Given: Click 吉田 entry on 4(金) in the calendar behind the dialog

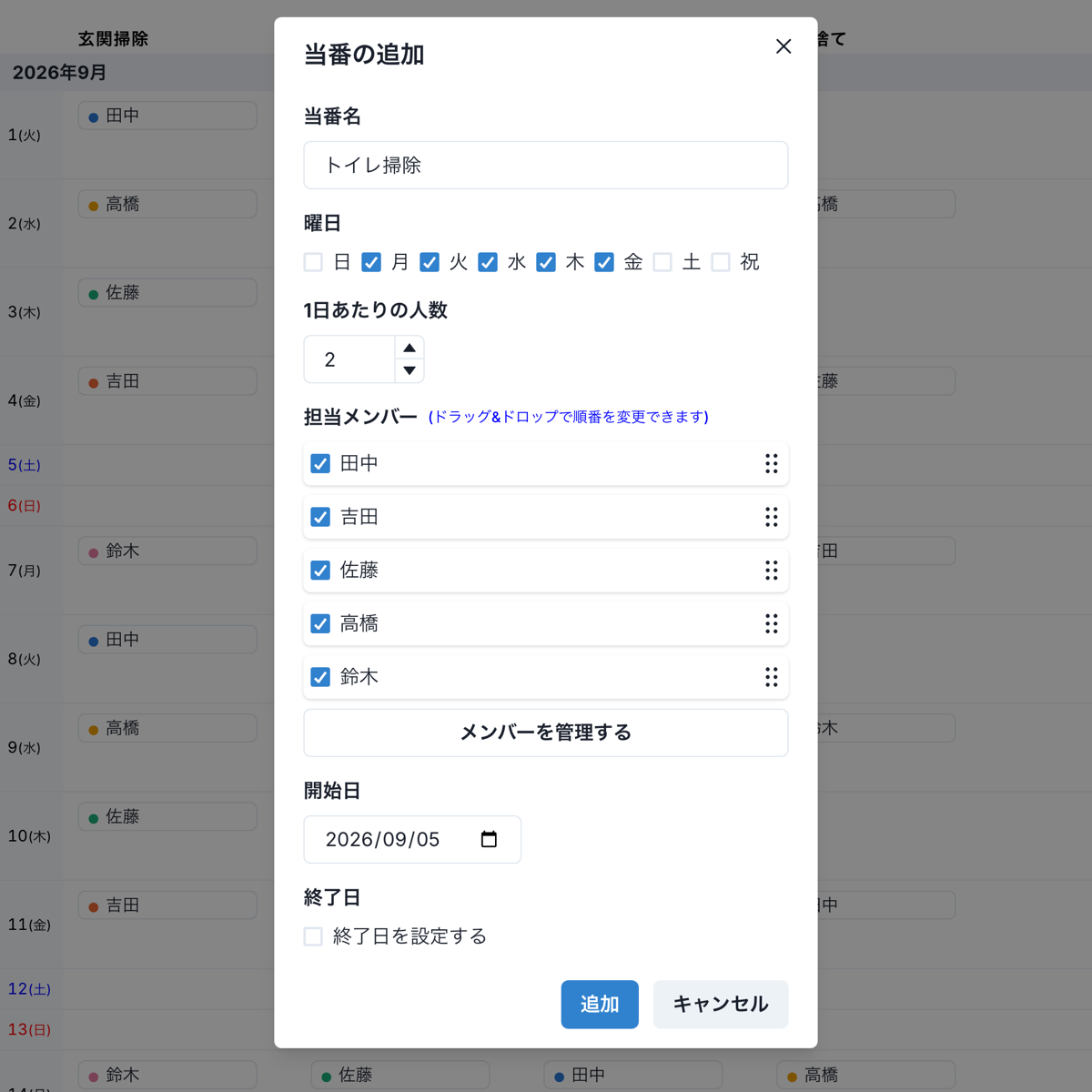Looking at the screenshot, I should point(167,381).
